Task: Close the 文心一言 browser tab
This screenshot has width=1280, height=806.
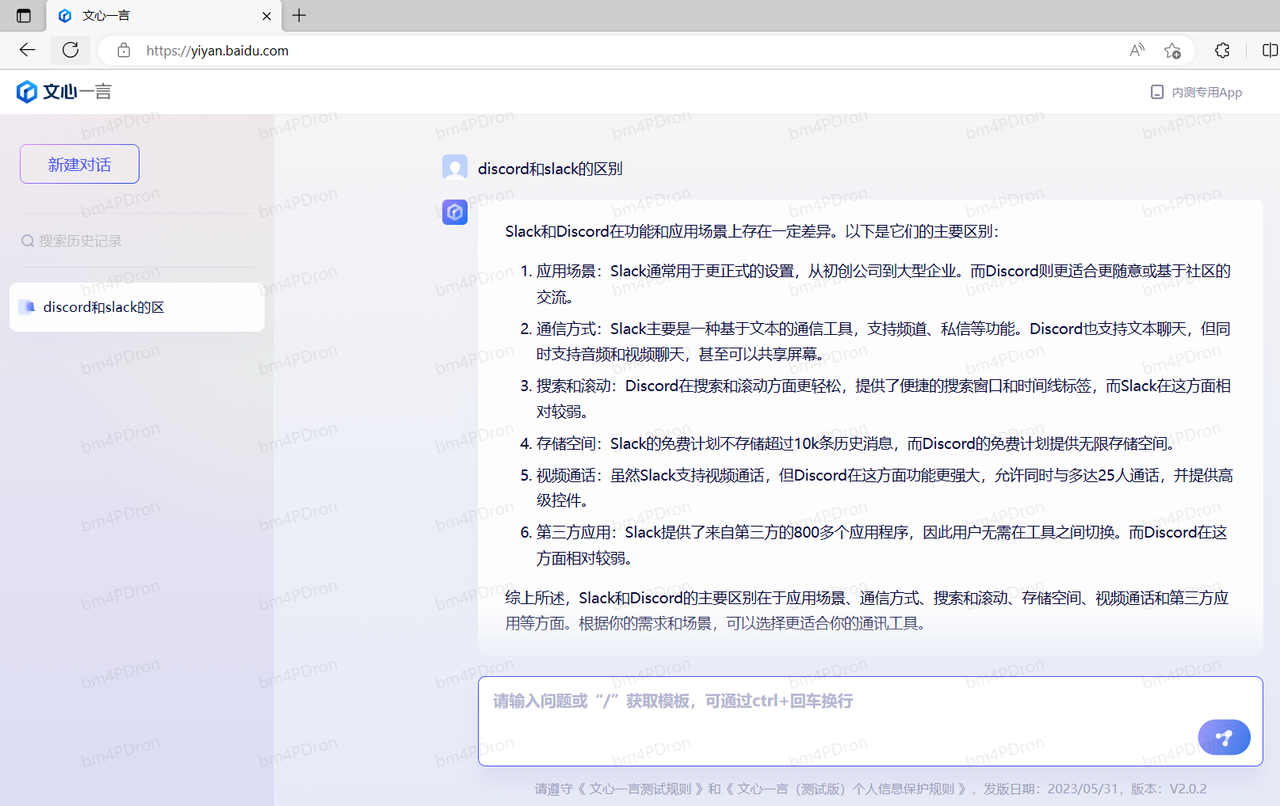Action: click(x=266, y=16)
